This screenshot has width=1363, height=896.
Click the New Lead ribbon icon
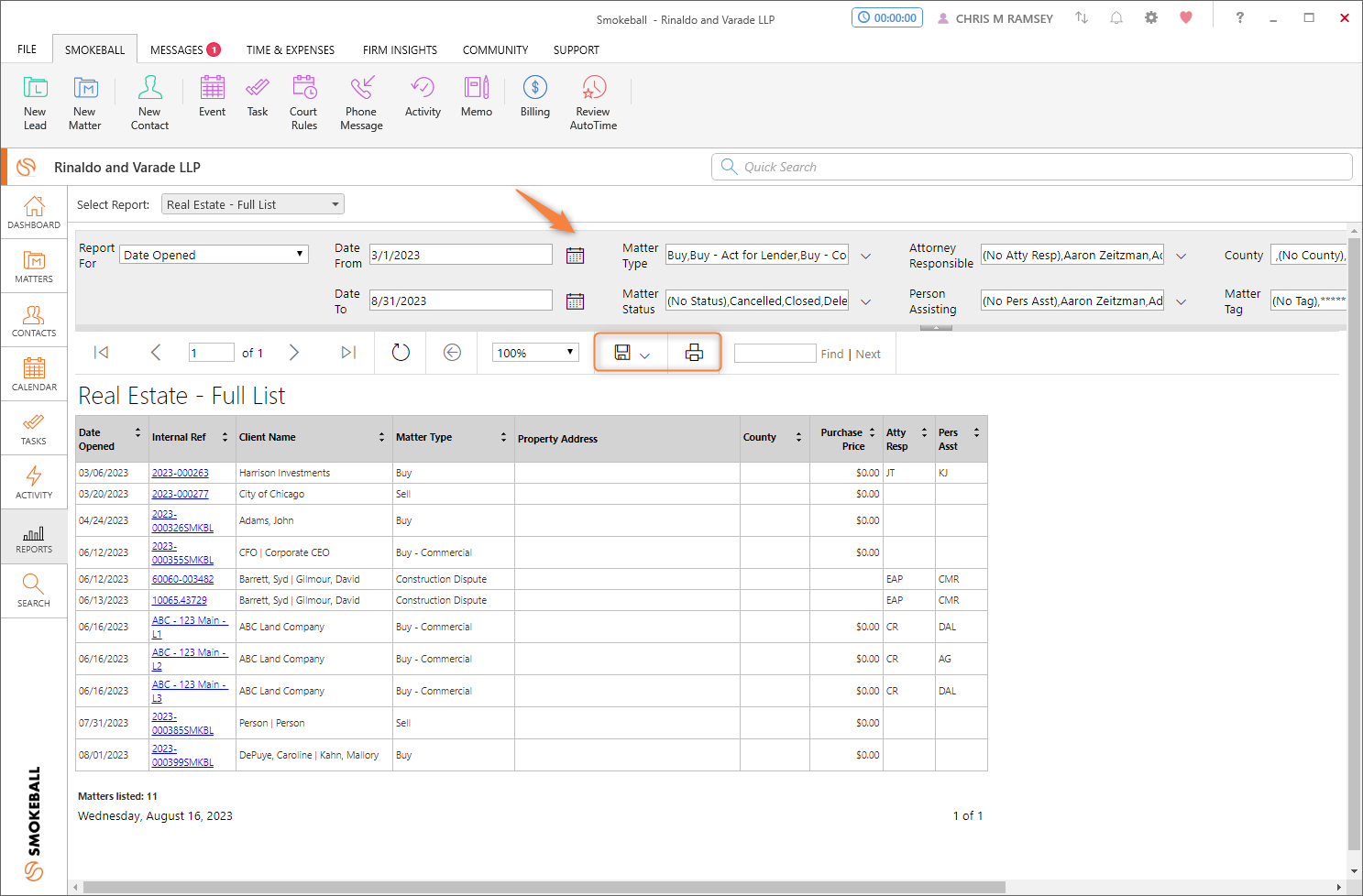coord(35,103)
